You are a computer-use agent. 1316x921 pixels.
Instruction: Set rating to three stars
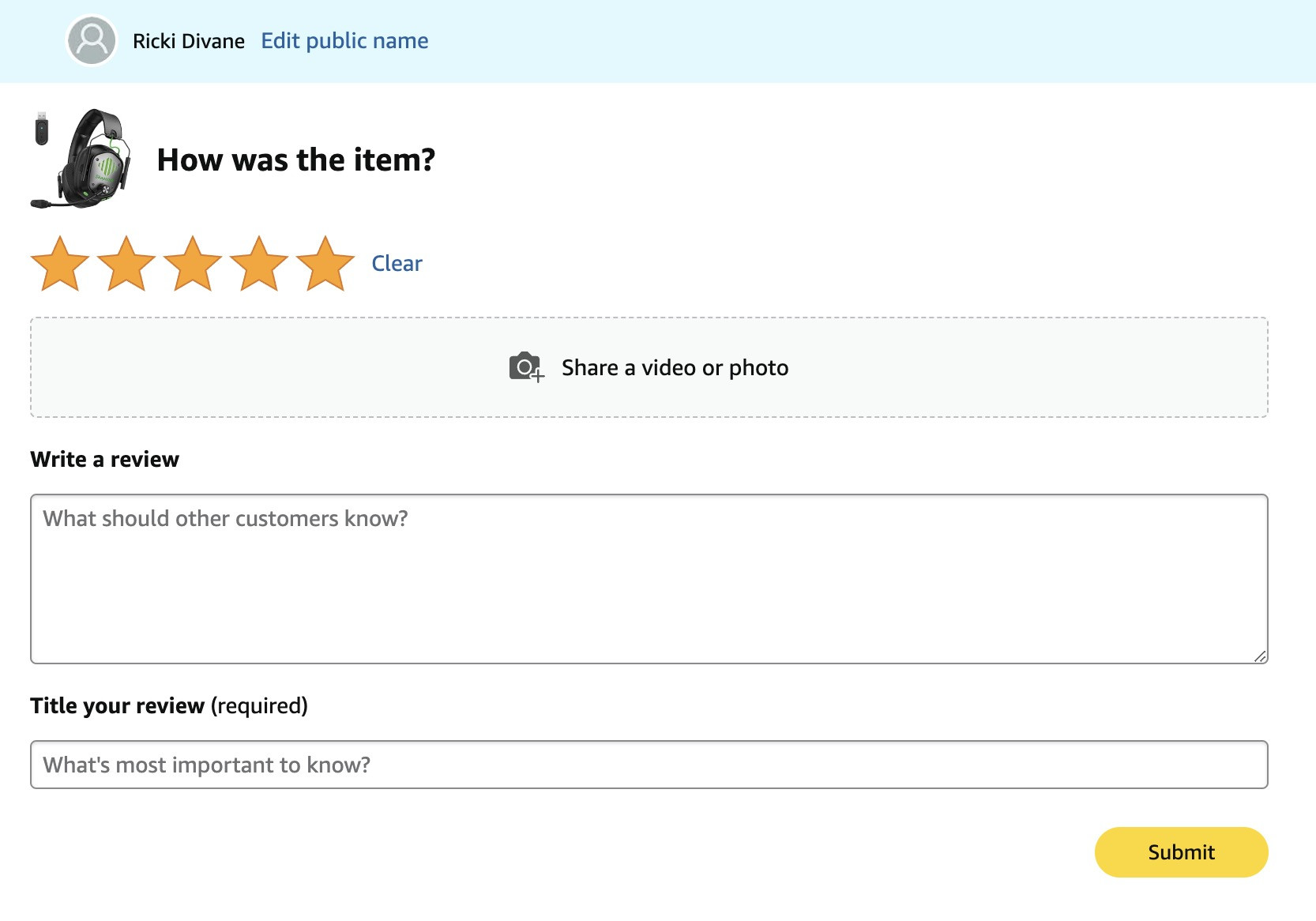tap(192, 264)
